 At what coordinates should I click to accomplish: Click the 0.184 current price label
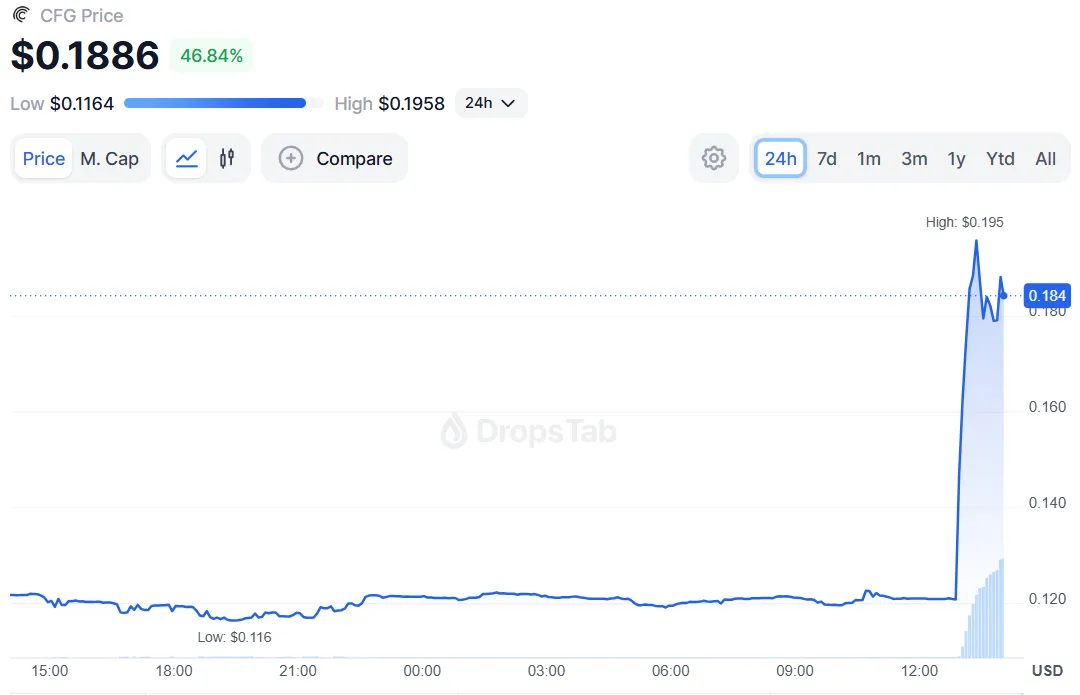1049,295
